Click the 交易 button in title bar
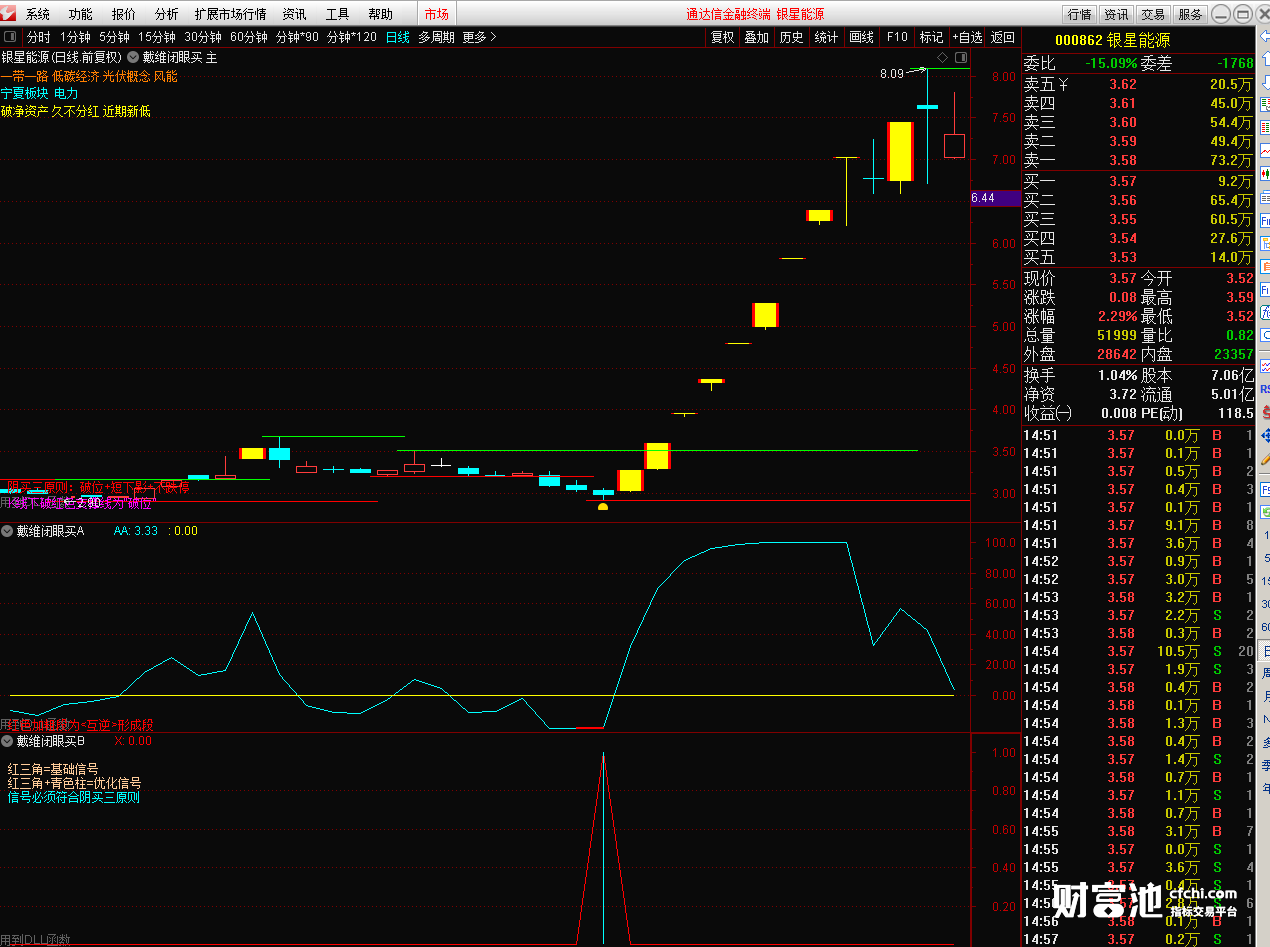Screen dimensions: 1270x947 1153,14
